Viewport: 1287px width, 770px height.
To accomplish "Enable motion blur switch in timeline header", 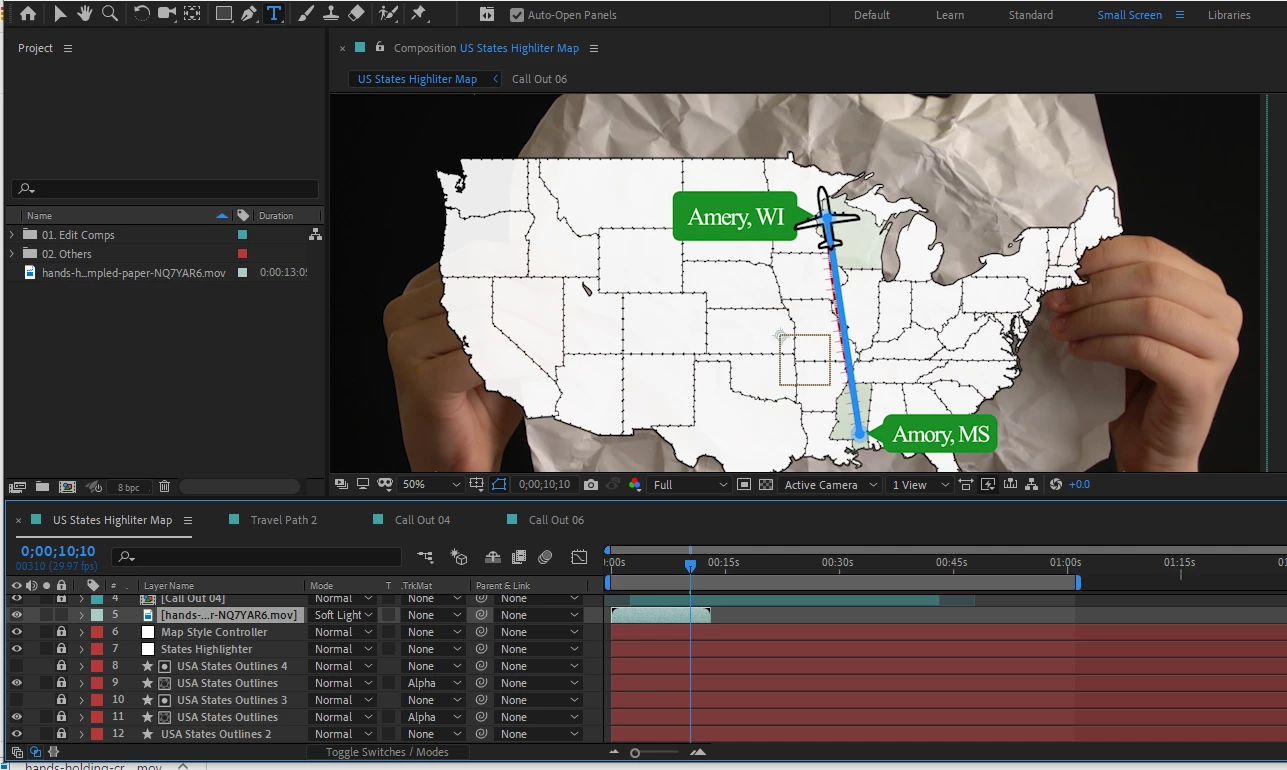I will pos(545,557).
